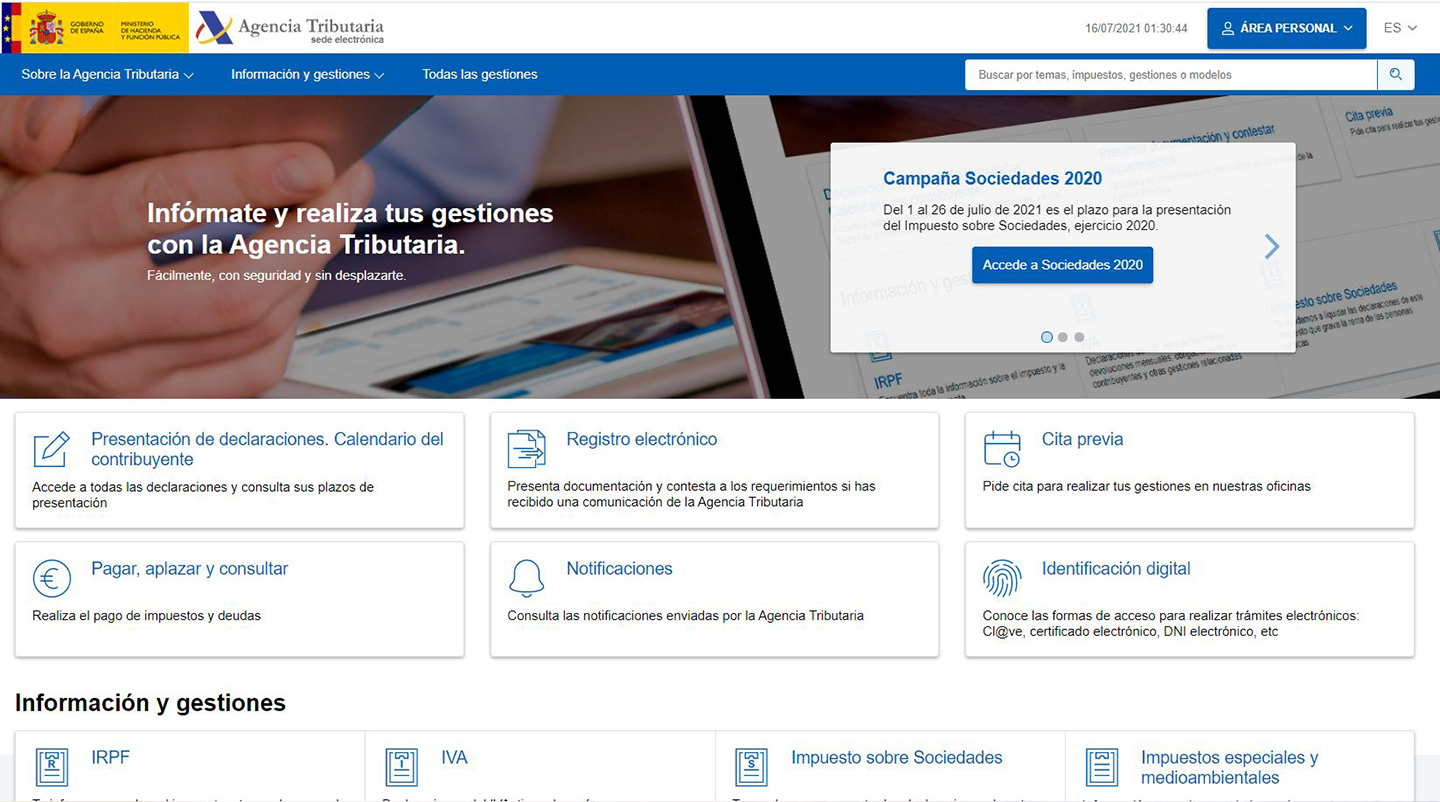Select the second carousel slide dot
The width and height of the screenshot is (1440, 802).
click(1063, 337)
